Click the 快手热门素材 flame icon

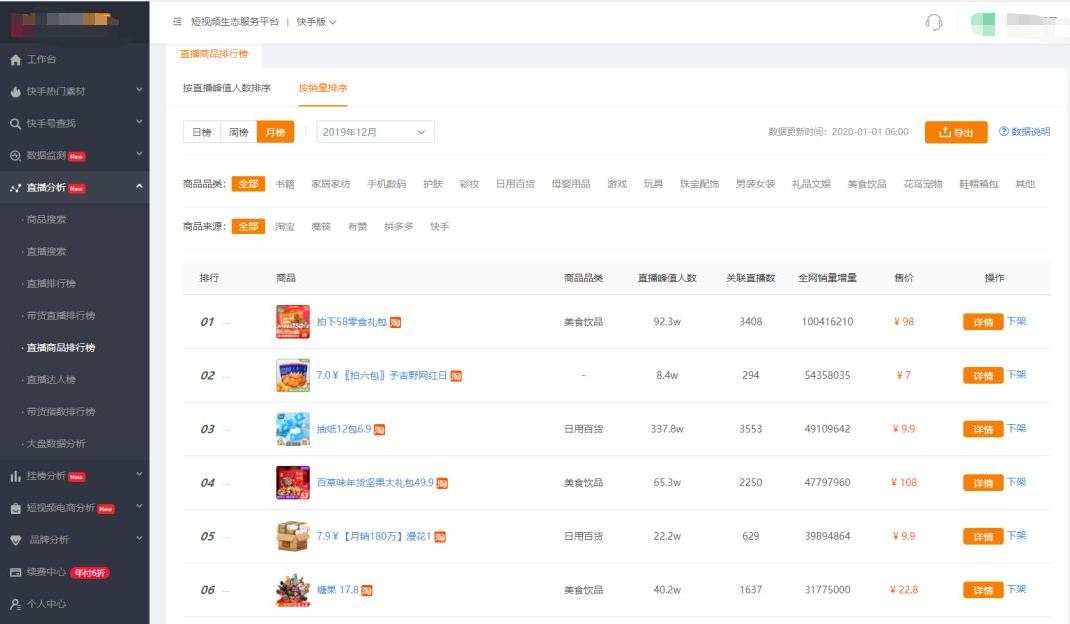point(16,91)
